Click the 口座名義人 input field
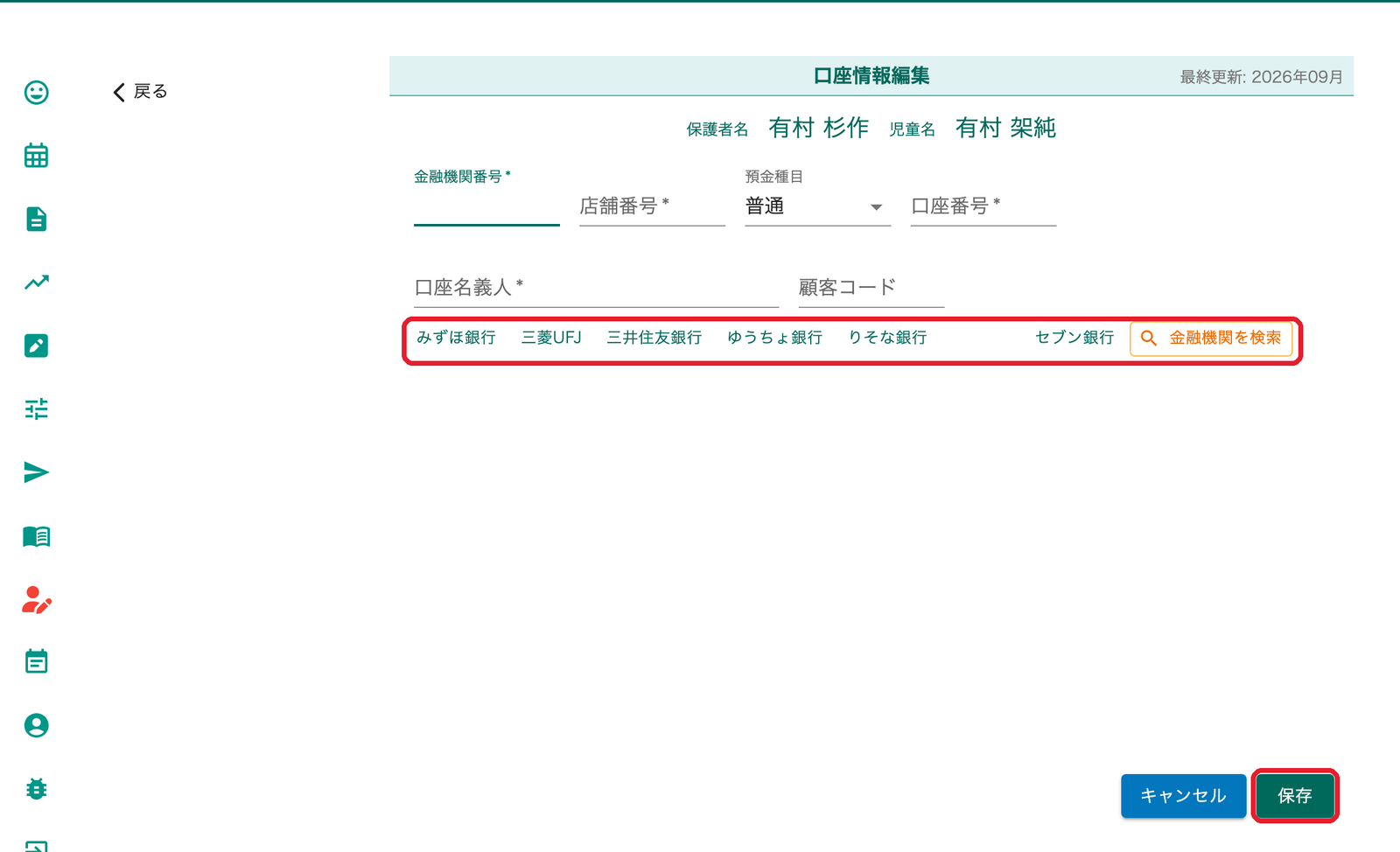This screenshot has height=852, width=1400. point(596,287)
